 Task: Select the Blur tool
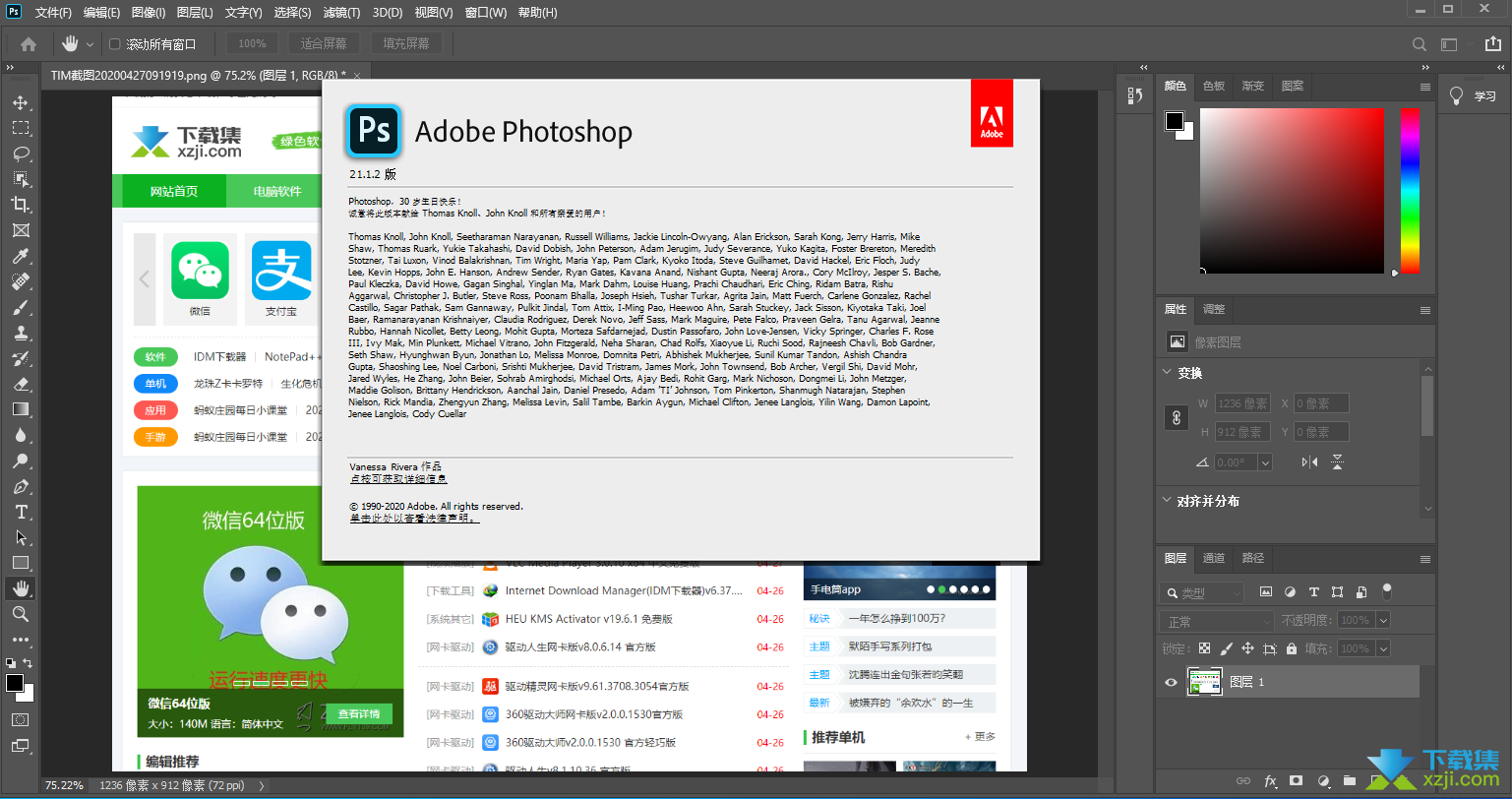21,435
